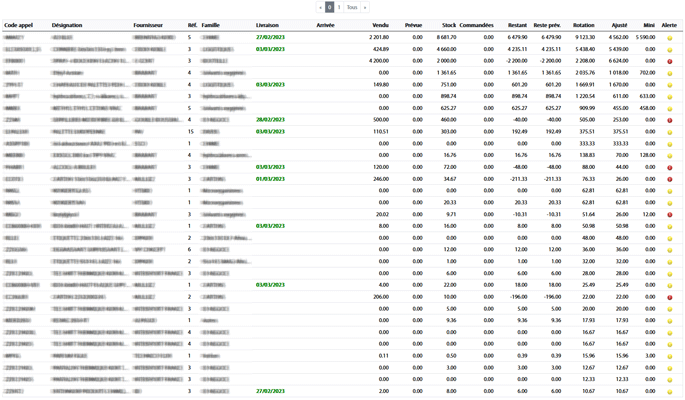The height and width of the screenshot is (400, 685).
Task: Go to previous page with « arrow
Action: pos(321,7)
